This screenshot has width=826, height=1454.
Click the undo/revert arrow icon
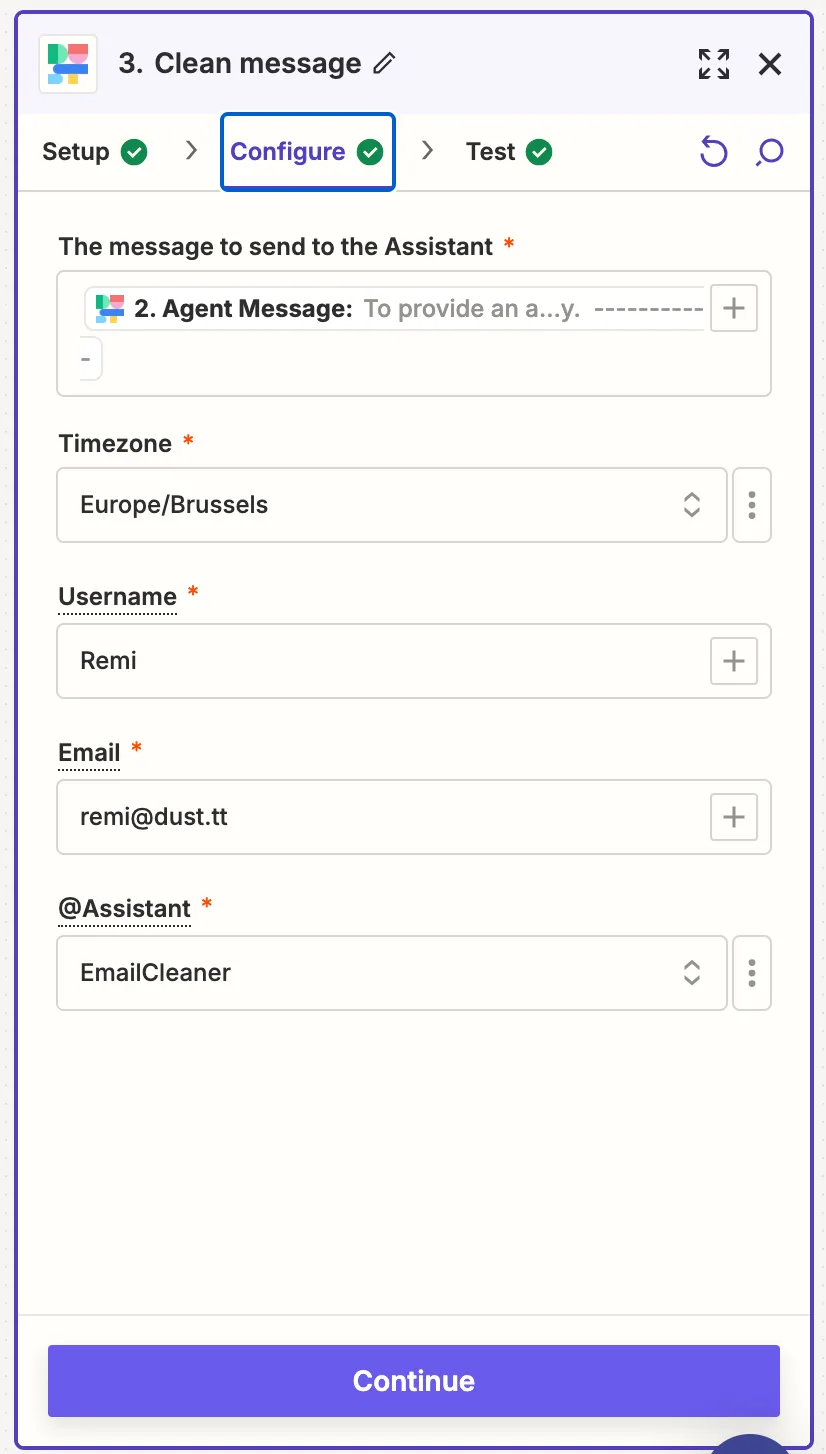(x=713, y=152)
